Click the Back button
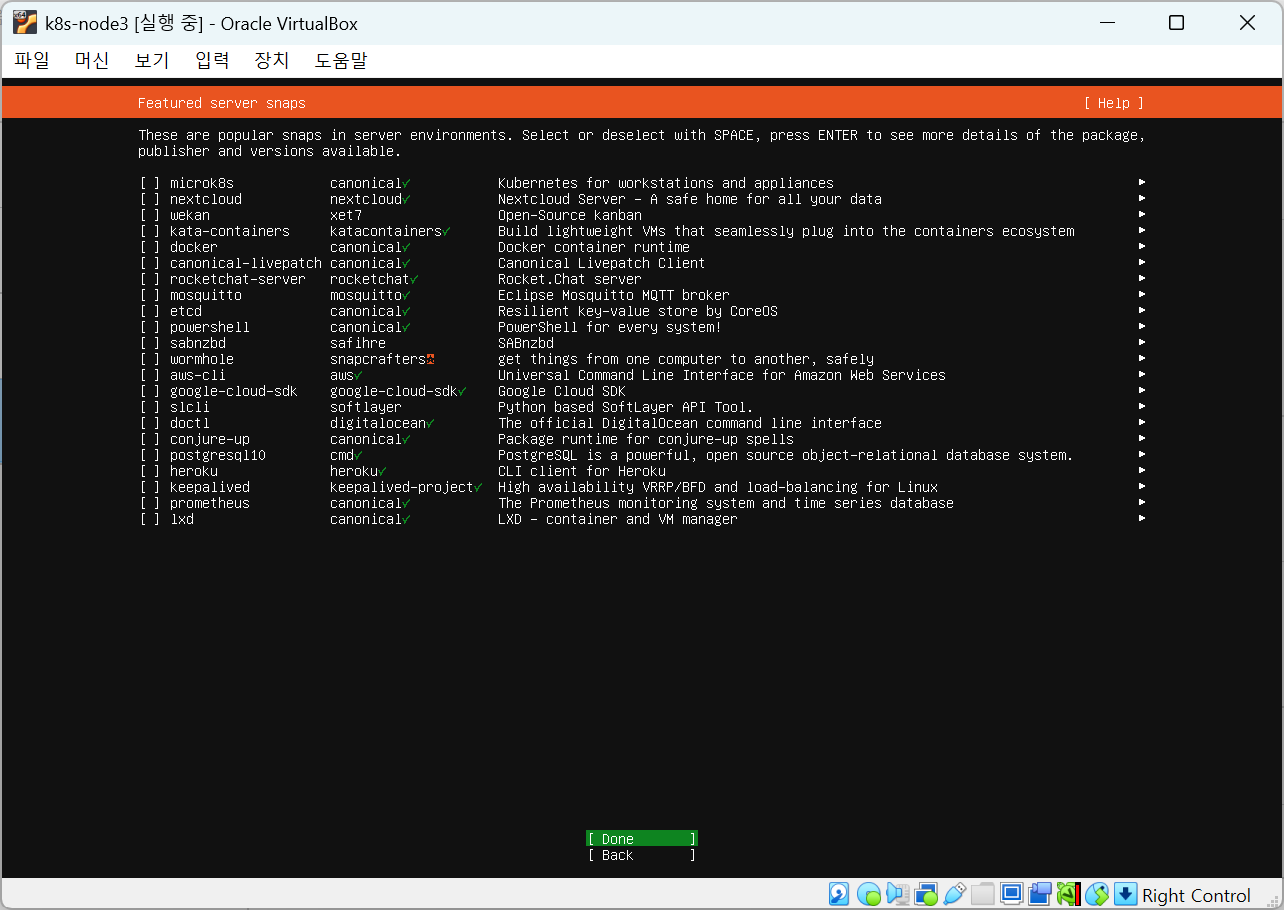This screenshot has width=1284, height=910. click(x=642, y=855)
